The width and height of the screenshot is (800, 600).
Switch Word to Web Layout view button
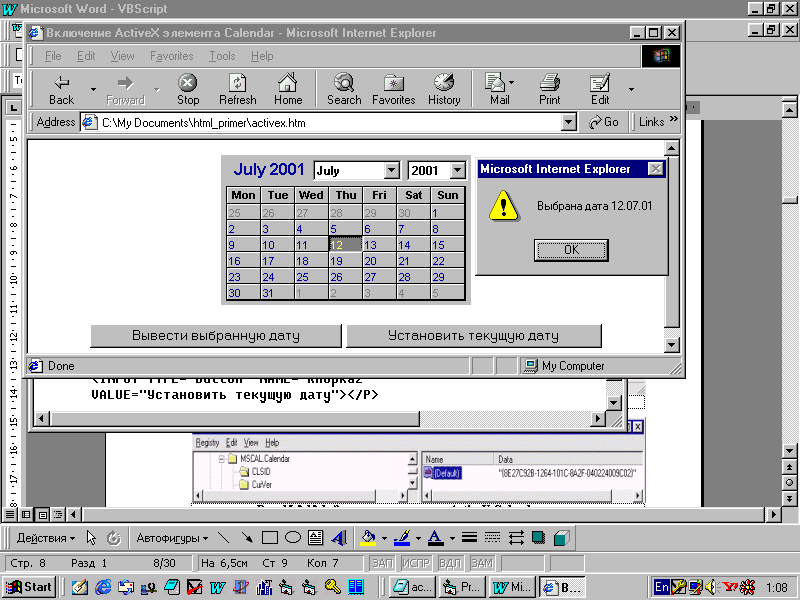tap(27, 514)
